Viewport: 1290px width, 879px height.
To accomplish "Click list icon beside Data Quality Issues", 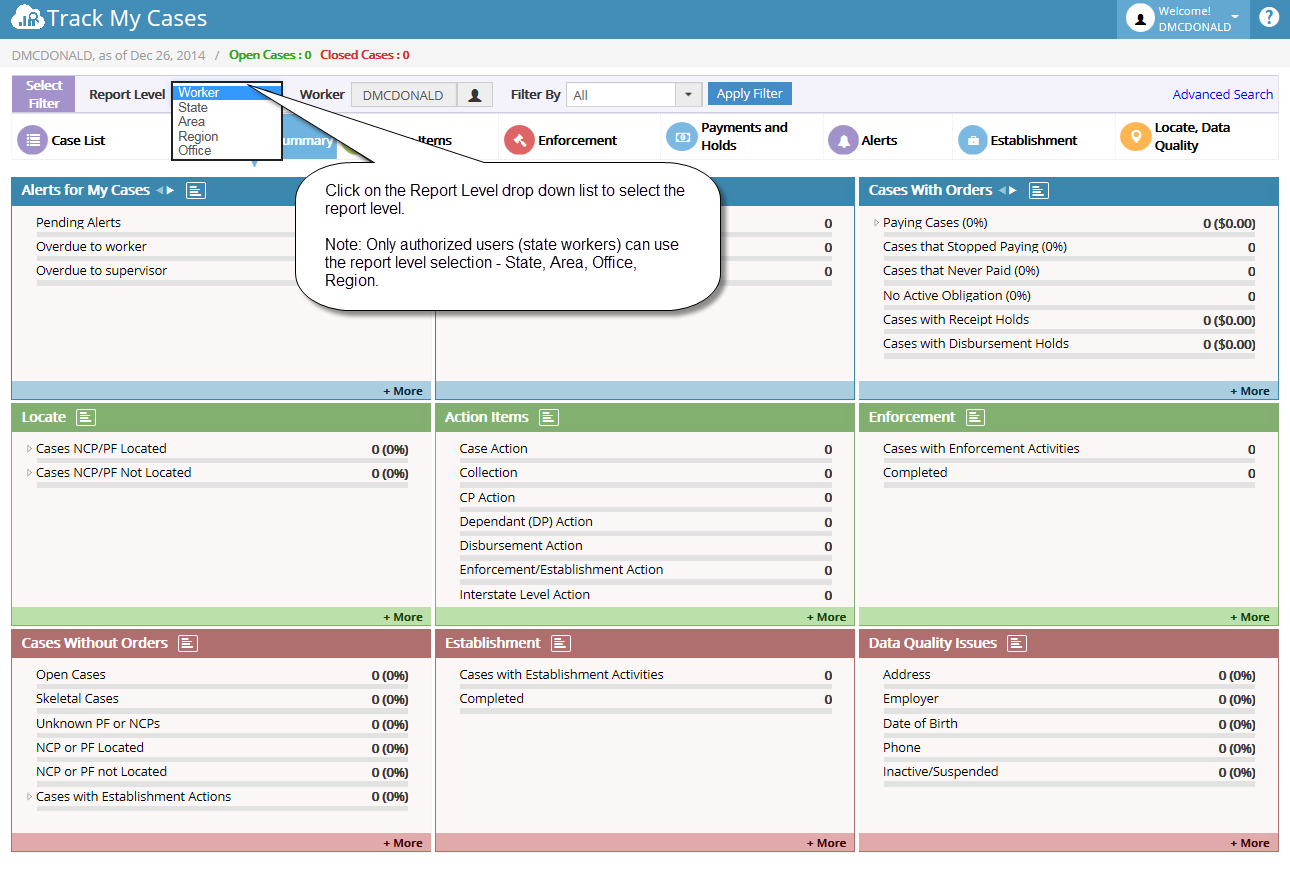I will pyautogui.click(x=1017, y=644).
